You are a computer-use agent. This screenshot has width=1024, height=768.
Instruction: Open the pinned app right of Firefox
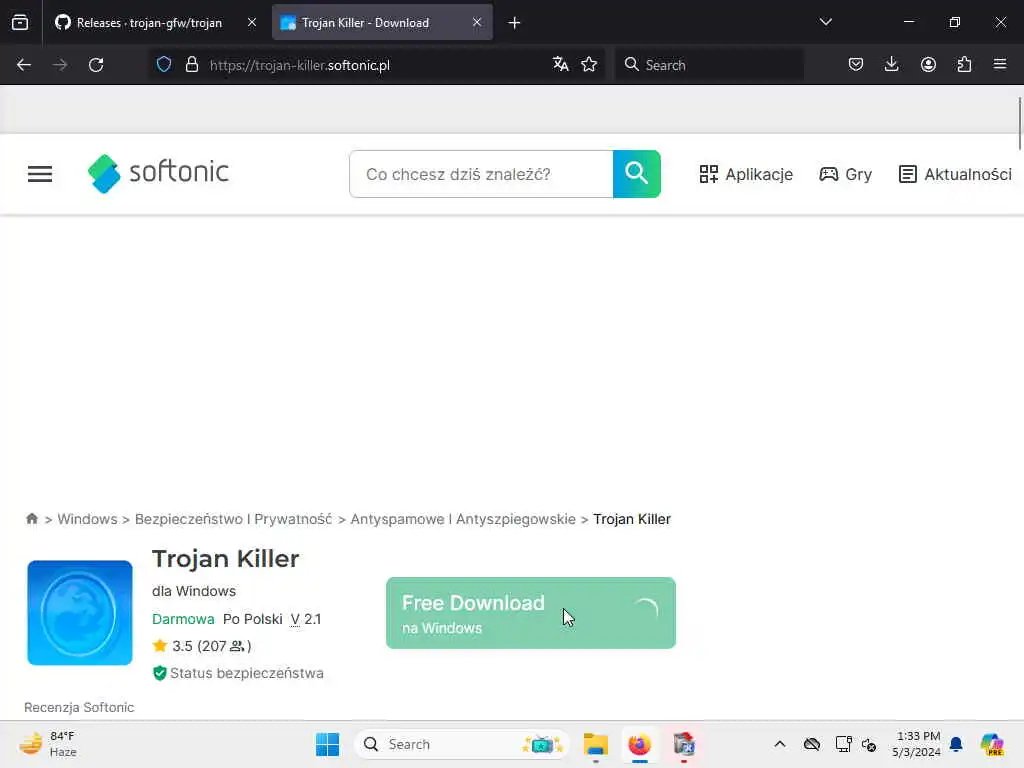click(x=684, y=744)
